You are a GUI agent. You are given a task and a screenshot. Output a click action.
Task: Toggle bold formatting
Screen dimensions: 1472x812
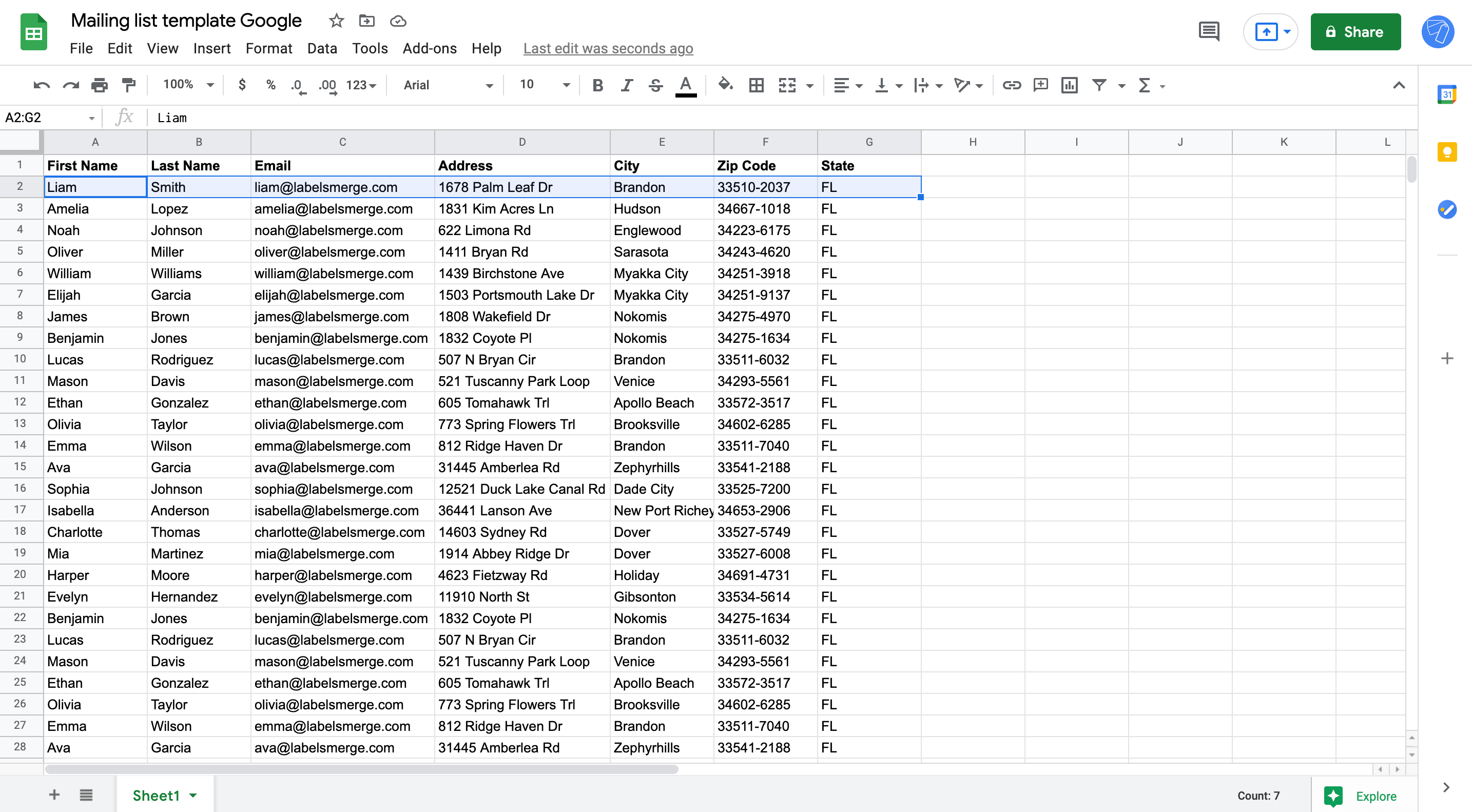coord(597,85)
